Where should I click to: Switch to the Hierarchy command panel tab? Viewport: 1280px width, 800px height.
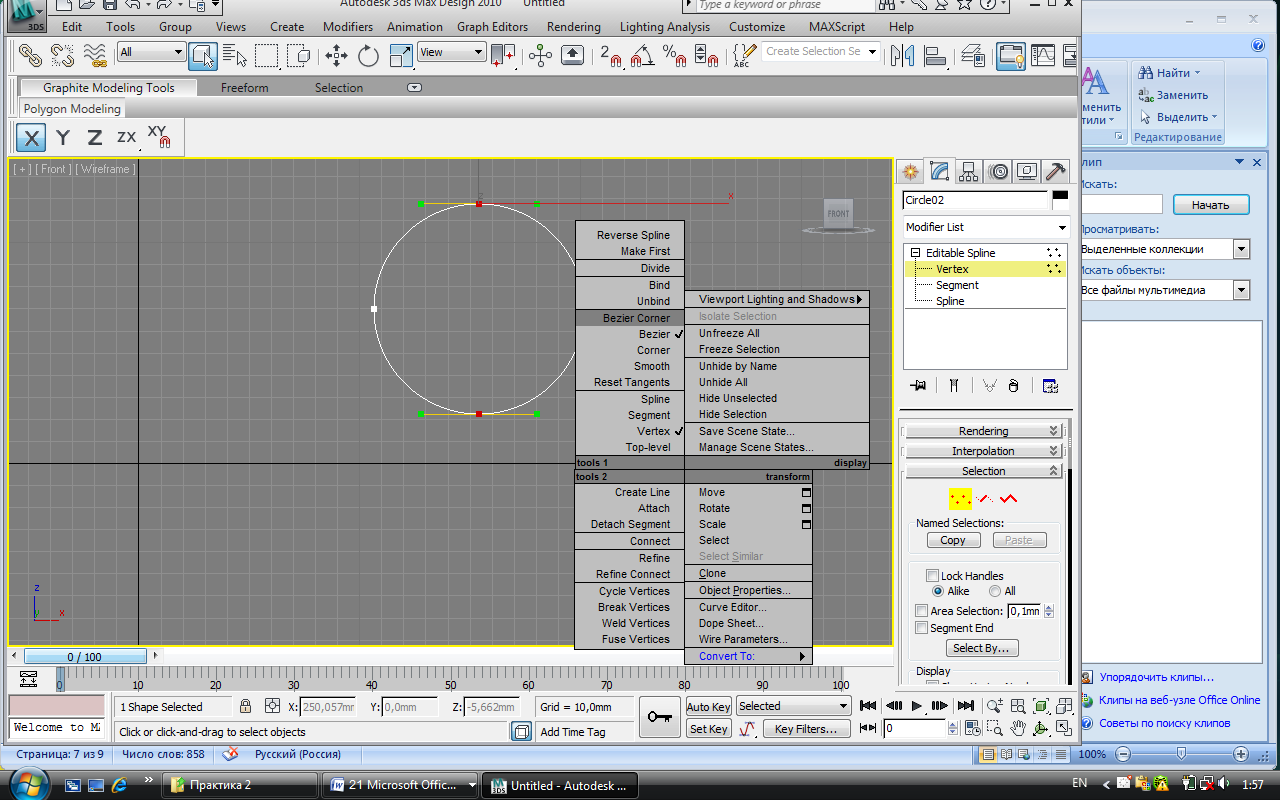click(968, 171)
